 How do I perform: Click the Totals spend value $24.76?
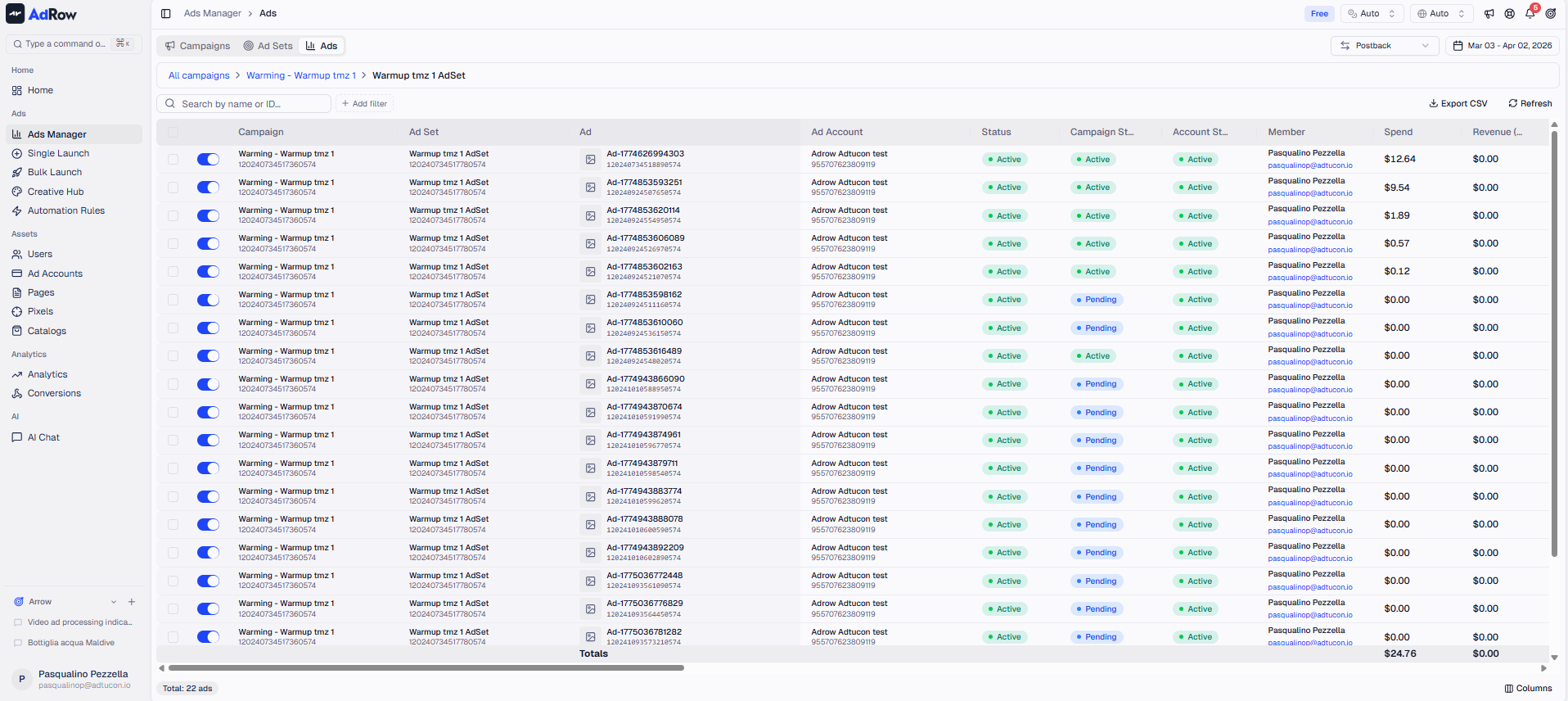pyautogui.click(x=1399, y=654)
